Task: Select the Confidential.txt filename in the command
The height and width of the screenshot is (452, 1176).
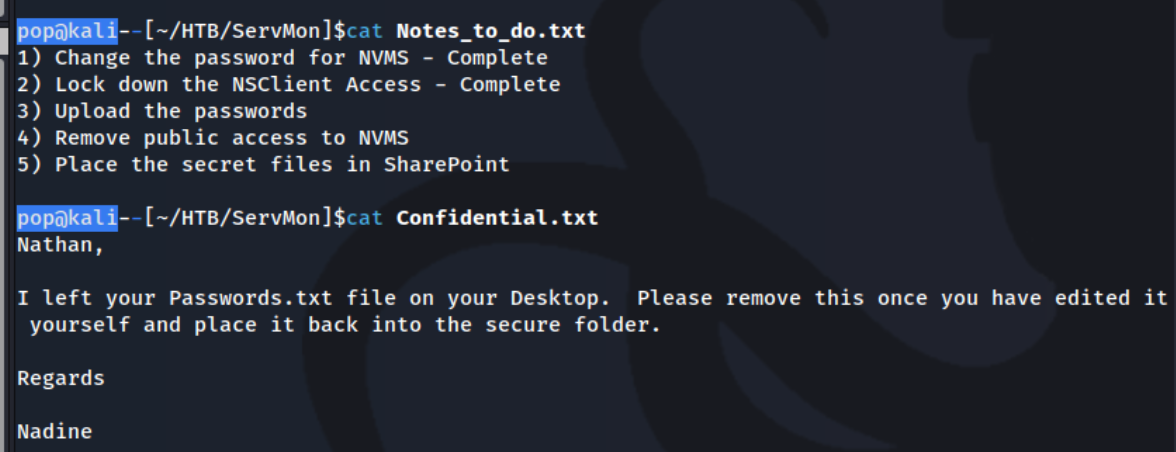Action: click(x=497, y=218)
